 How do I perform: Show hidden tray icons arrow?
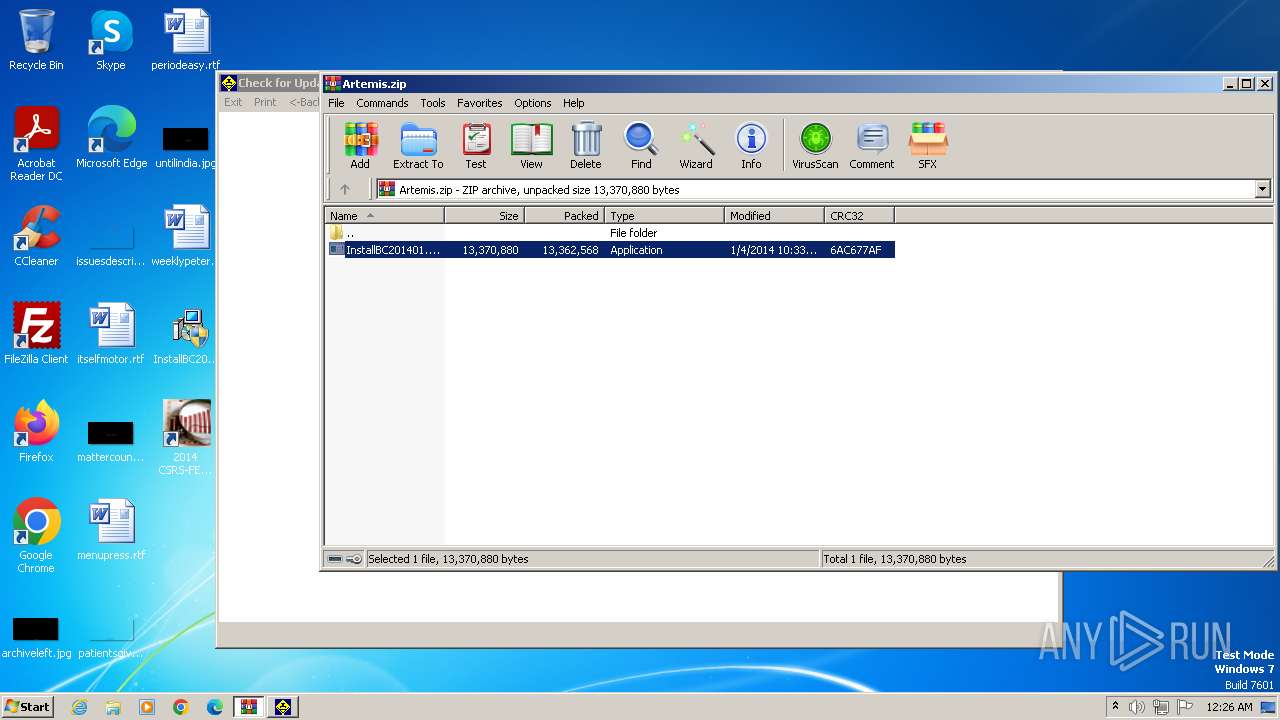click(1115, 707)
